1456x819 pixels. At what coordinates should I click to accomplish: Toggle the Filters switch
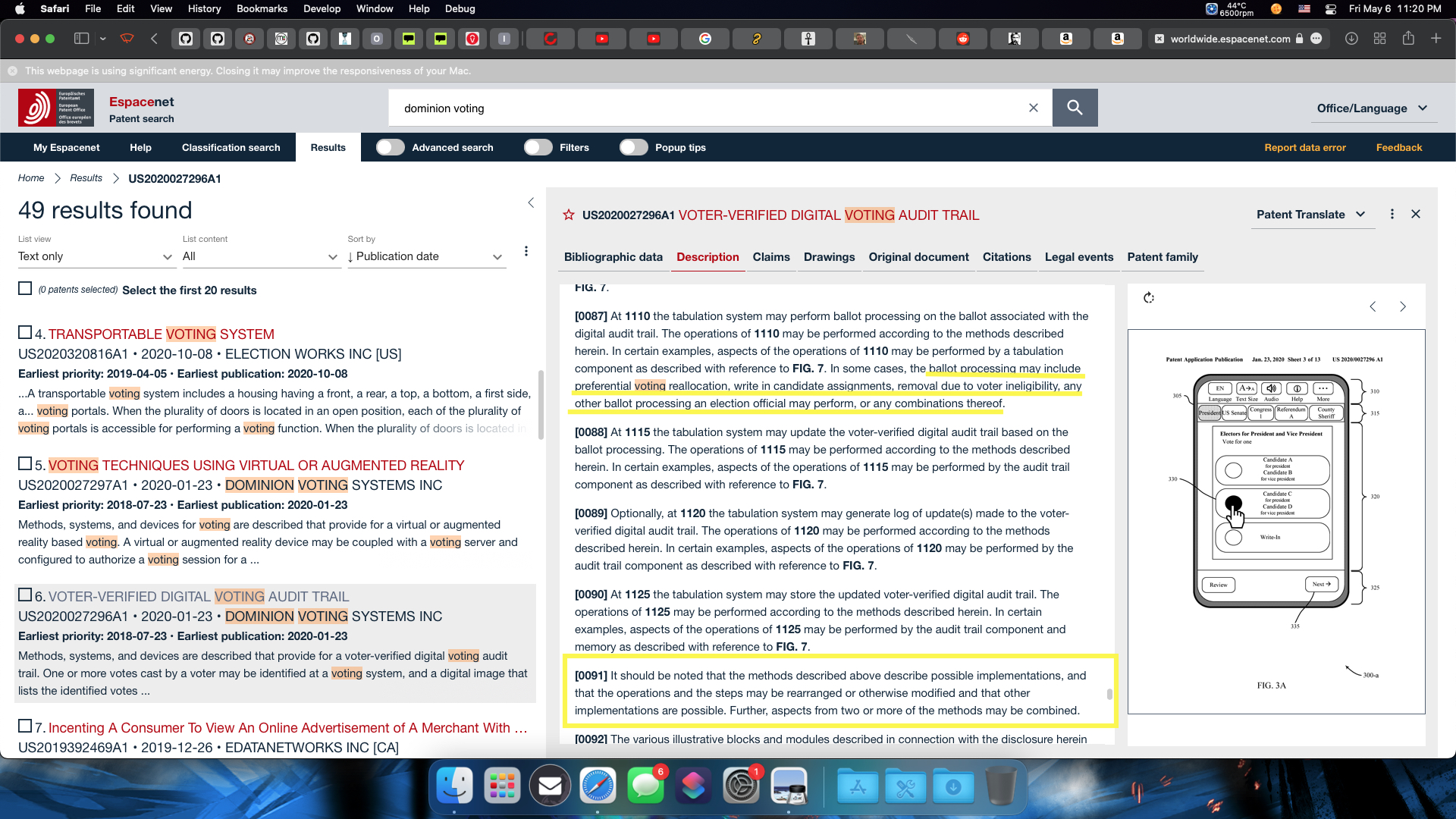pos(538,147)
